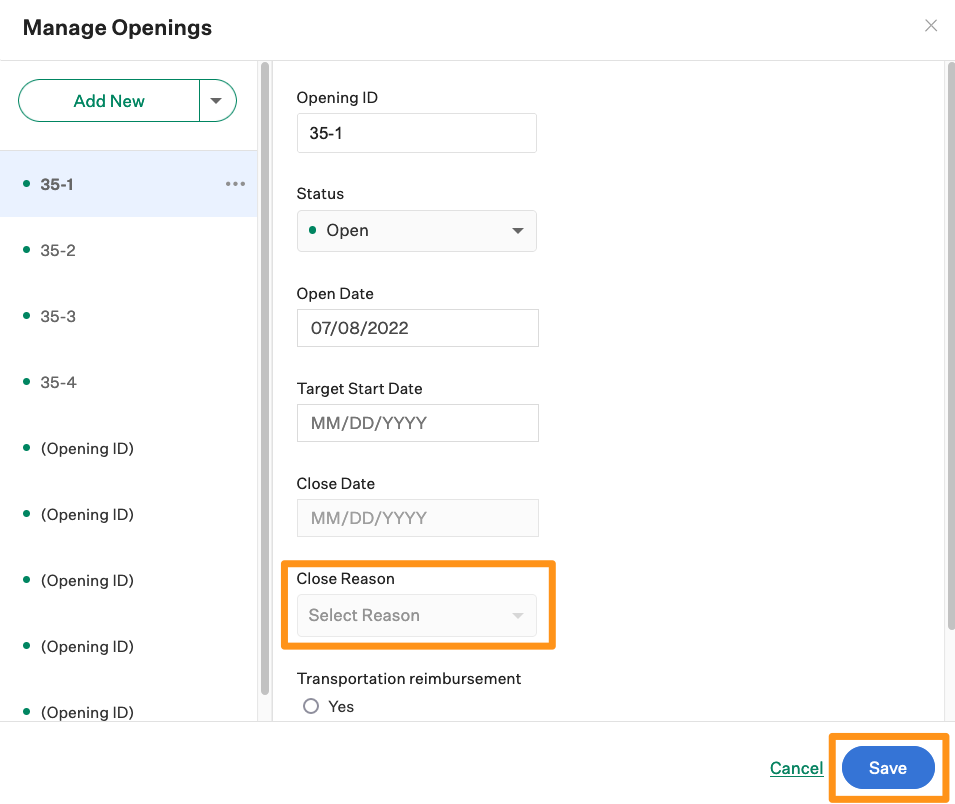955x804 pixels.
Task: Click the green status dot beside 35-4
Action: pos(25,381)
